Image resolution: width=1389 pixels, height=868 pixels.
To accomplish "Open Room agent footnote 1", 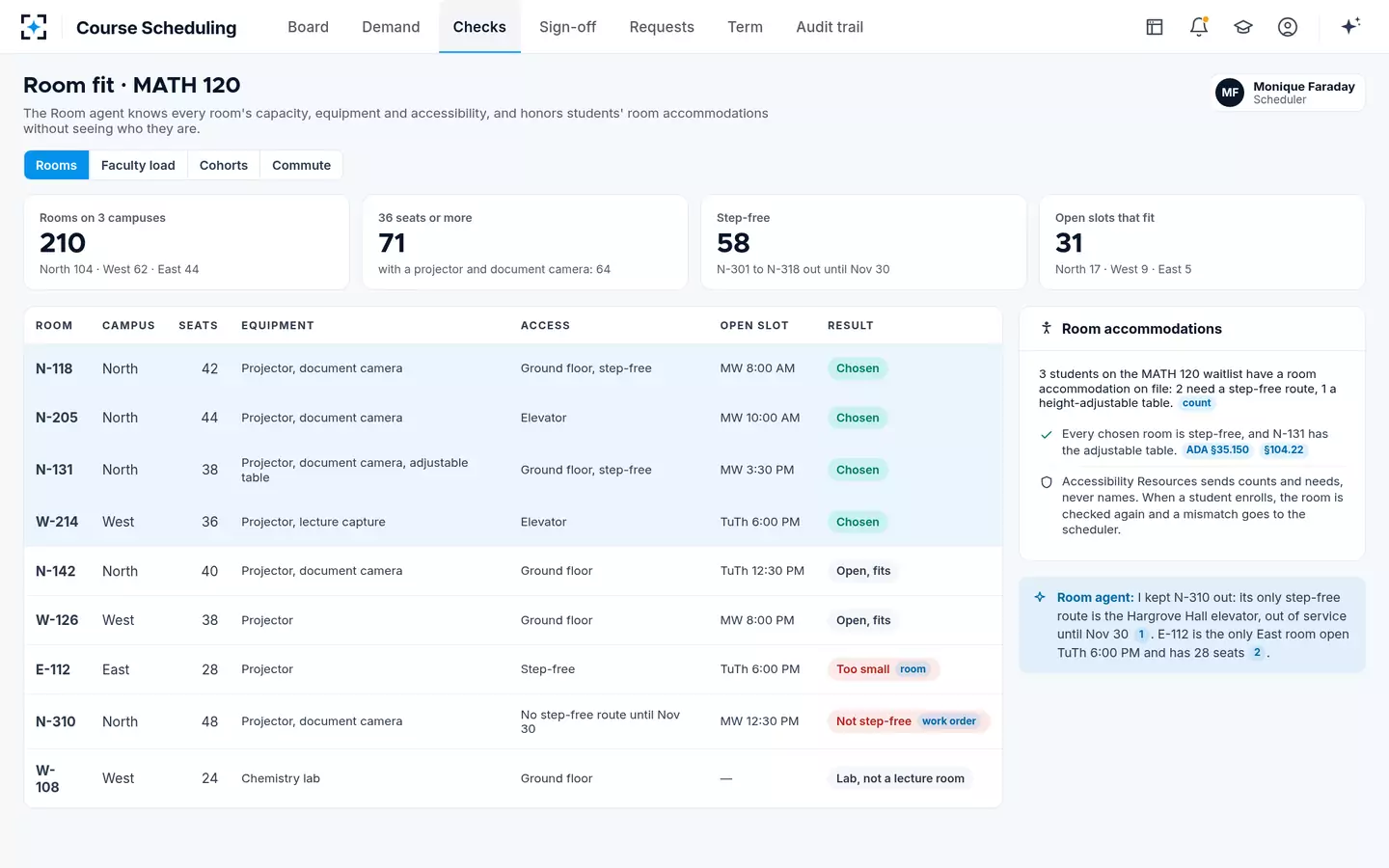I will tap(1141, 635).
